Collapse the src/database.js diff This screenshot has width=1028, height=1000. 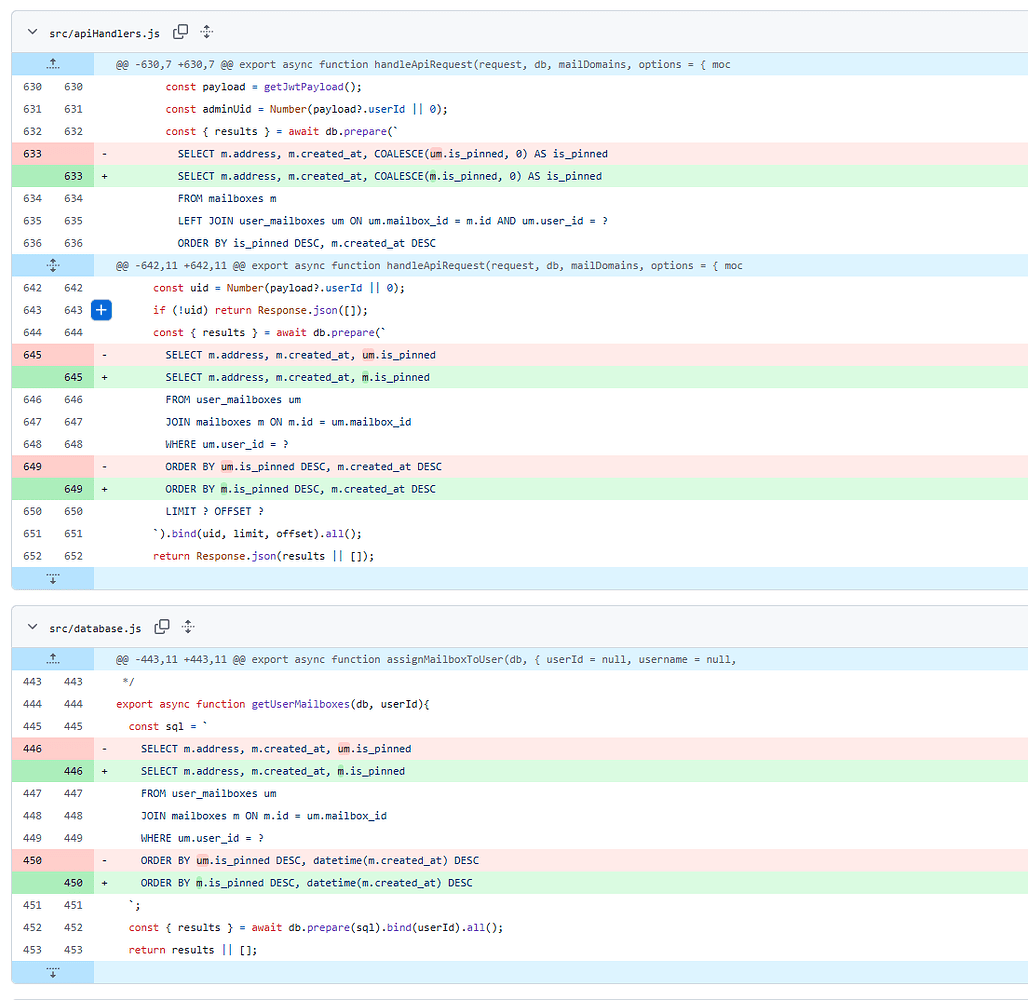(32, 628)
